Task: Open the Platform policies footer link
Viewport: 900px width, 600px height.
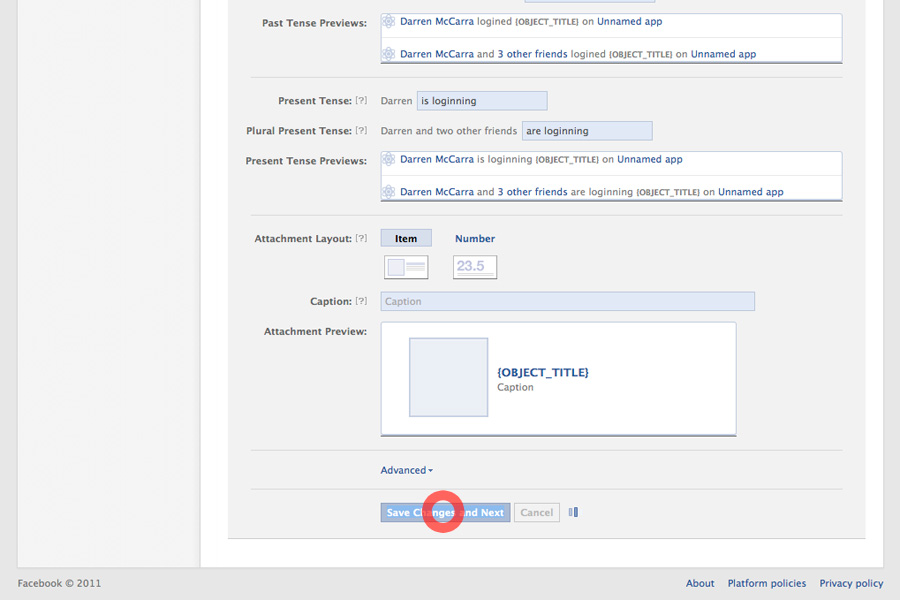Action: pyautogui.click(x=767, y=583)
